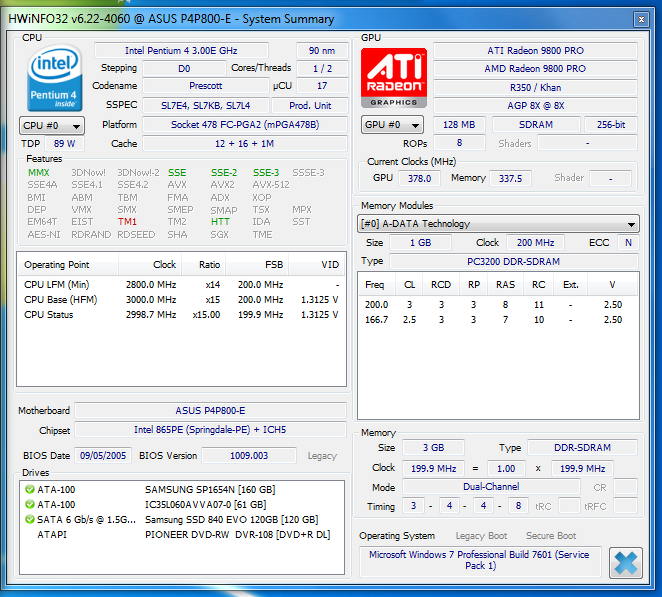Click green check icon beside Samsung SSD 840 EVO
This screenshot has height=597, width=662.
click(x=30, y=519)
